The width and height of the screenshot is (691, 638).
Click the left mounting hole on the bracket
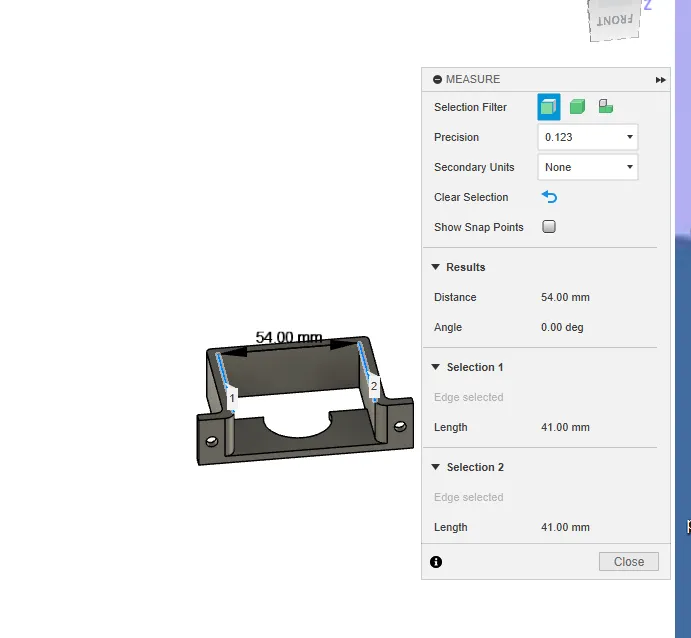click(x=212, y=441)
